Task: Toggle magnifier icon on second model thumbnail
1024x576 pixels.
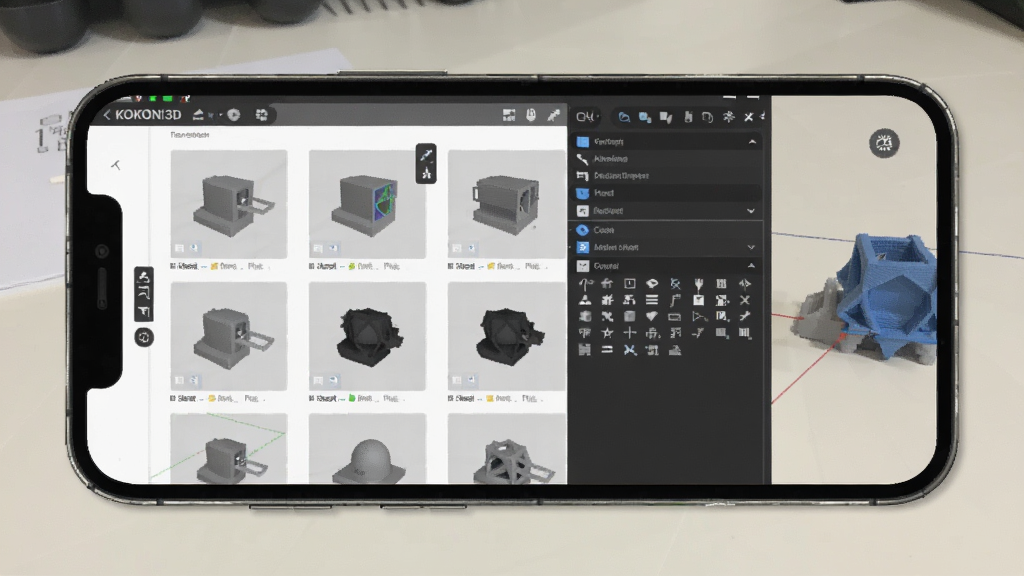Action: (x=333, y=248)
